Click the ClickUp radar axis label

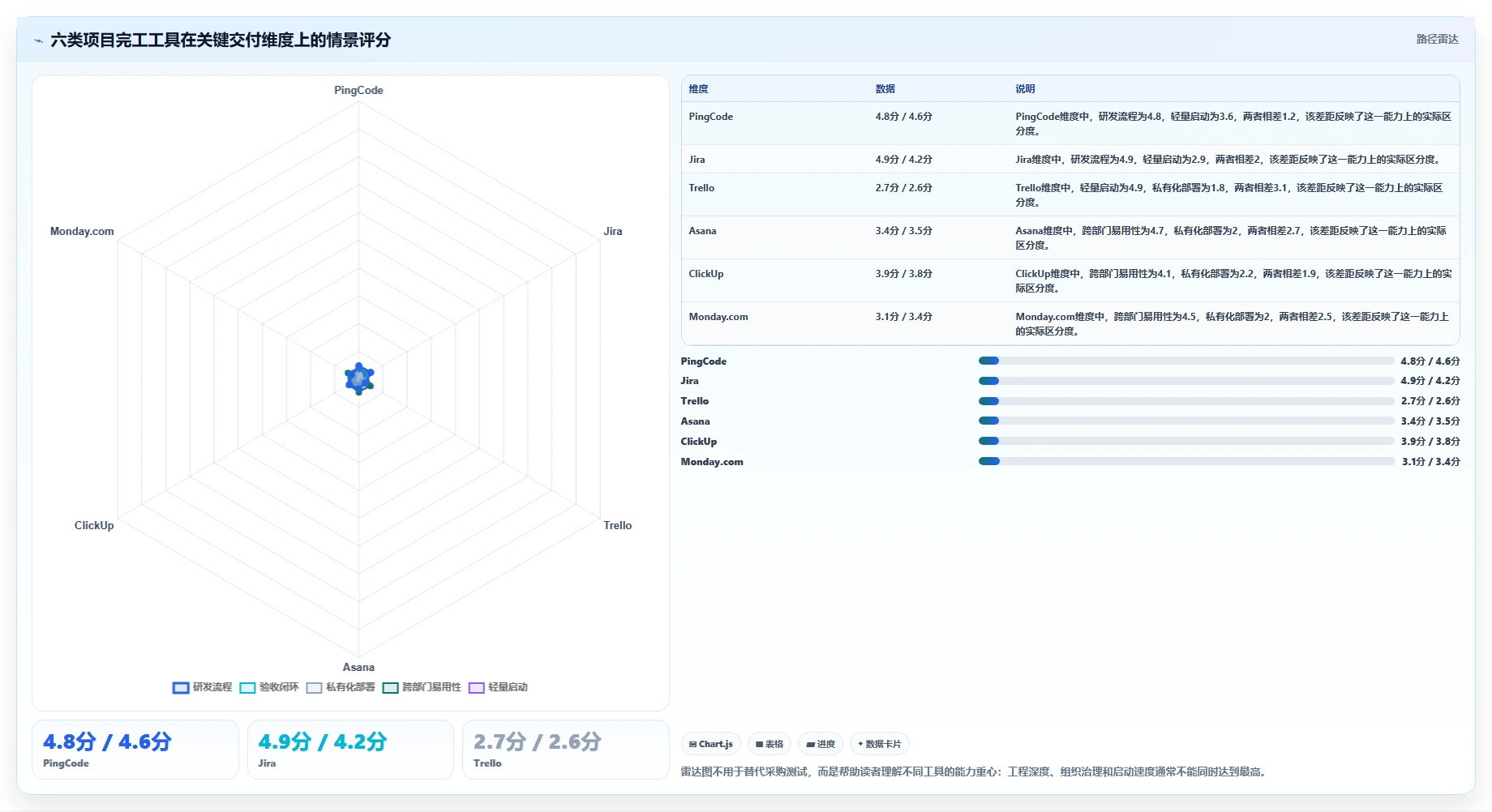[94, 525]
